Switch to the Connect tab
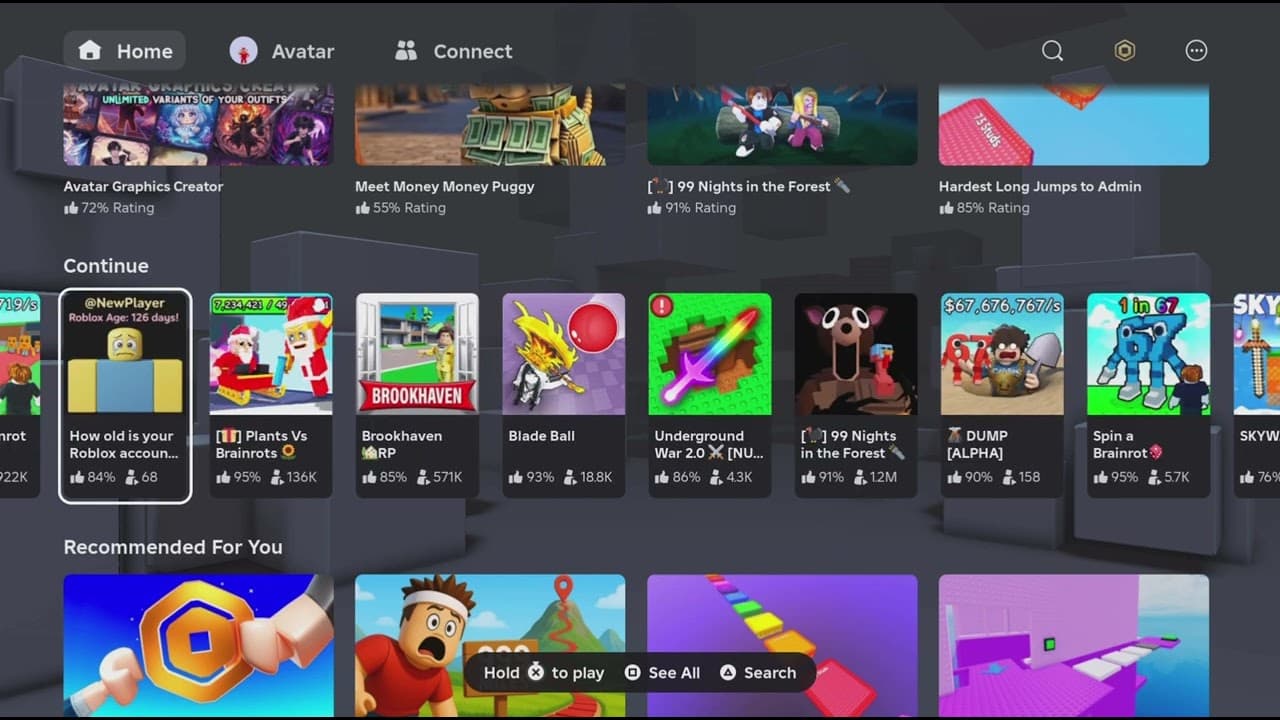The image size is (1280, 720). click(453, 51)
